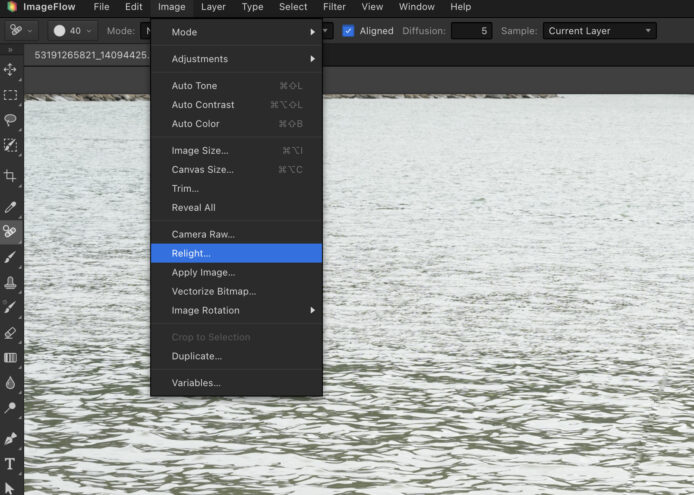Open the Window menu
694x495 pixels.
pos(417,7)
